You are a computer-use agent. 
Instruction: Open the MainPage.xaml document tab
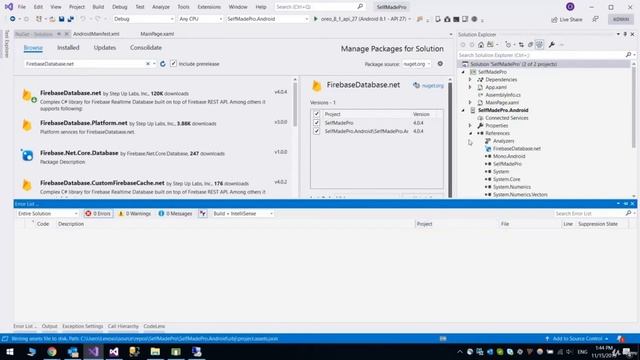(x=157, y=34)
